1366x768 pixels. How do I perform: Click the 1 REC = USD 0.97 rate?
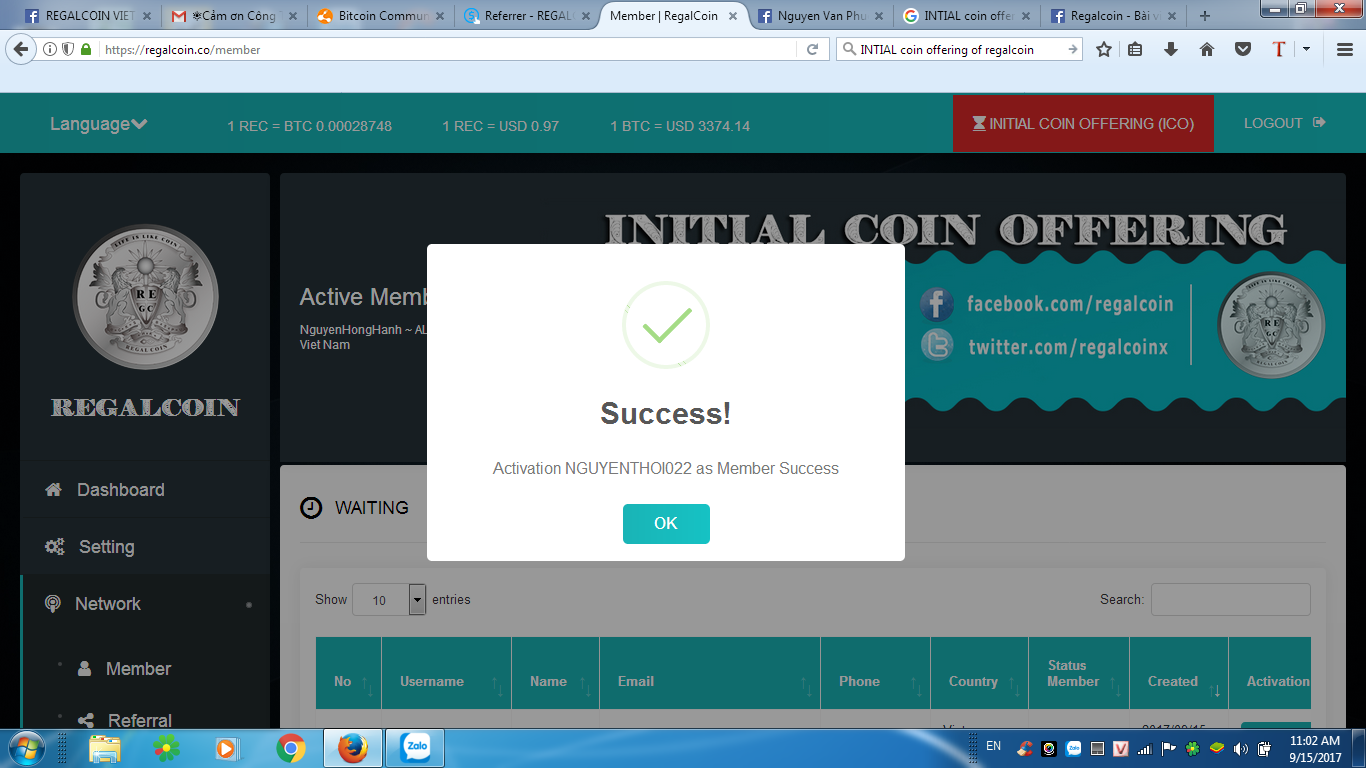pos(501,126)
